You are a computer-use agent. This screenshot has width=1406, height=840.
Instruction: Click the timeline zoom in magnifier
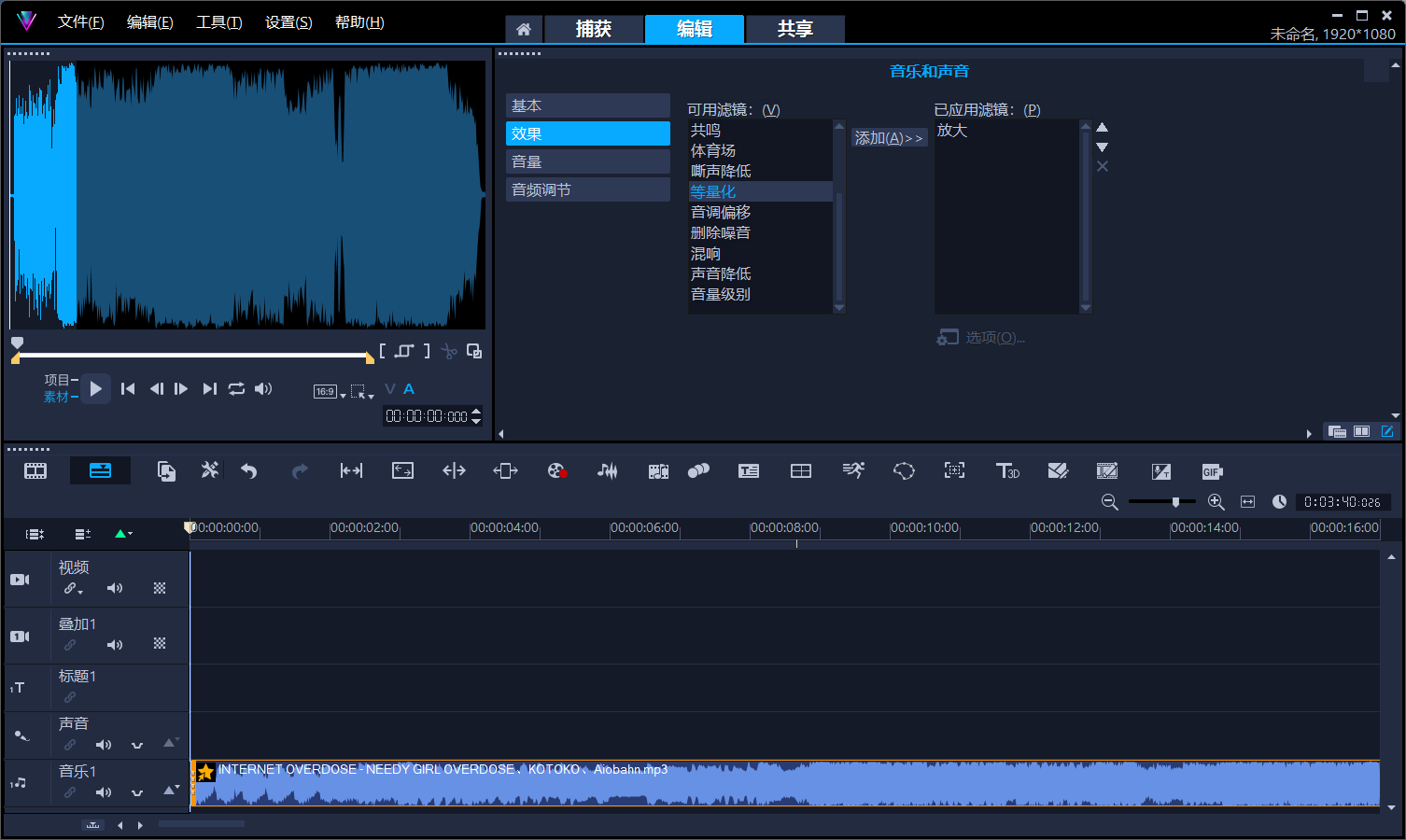(x=1216, y=502)
